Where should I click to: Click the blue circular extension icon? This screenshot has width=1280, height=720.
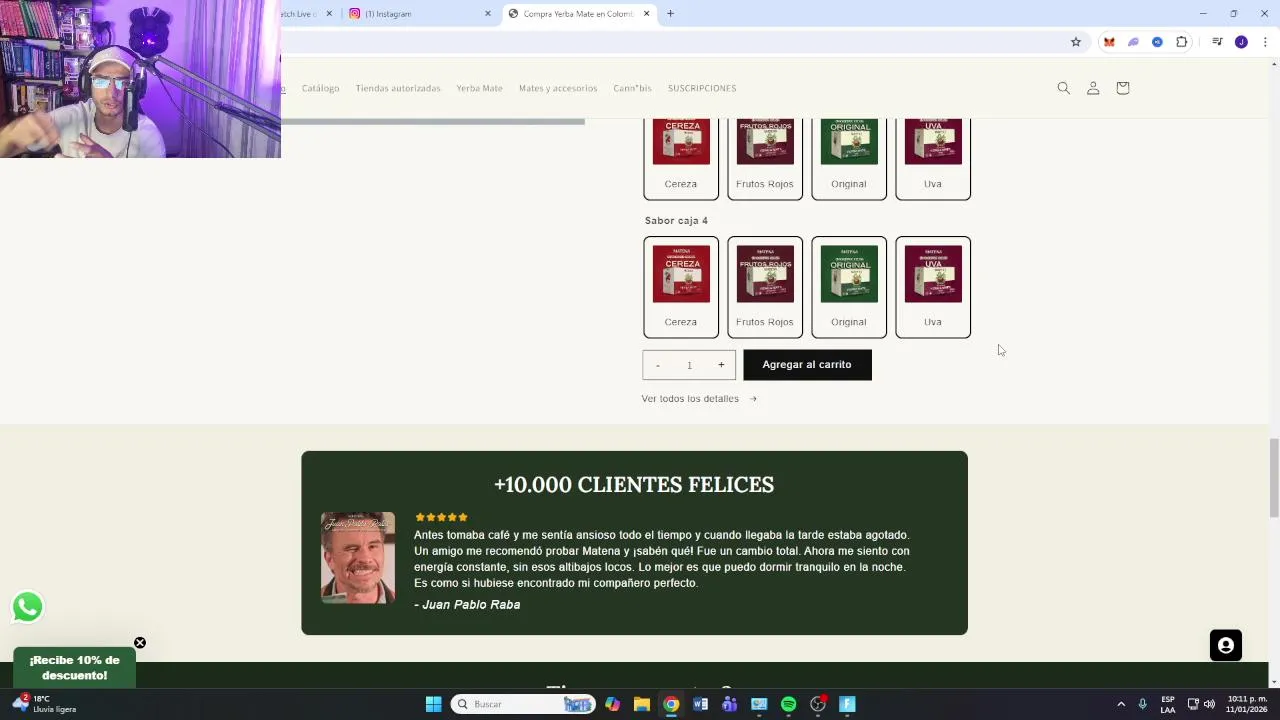(x=1157, y=42)
